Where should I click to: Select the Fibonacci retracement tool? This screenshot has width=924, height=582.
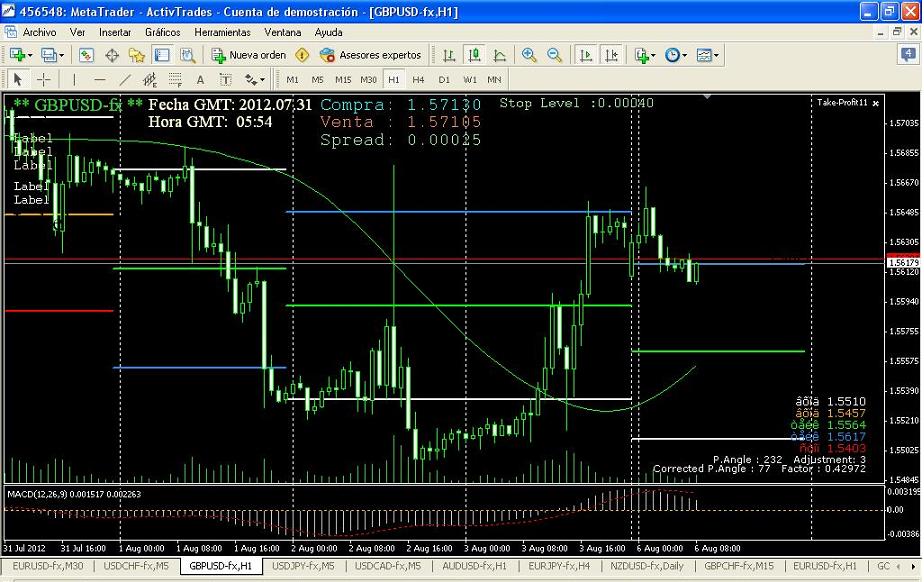tap(176, 79)
